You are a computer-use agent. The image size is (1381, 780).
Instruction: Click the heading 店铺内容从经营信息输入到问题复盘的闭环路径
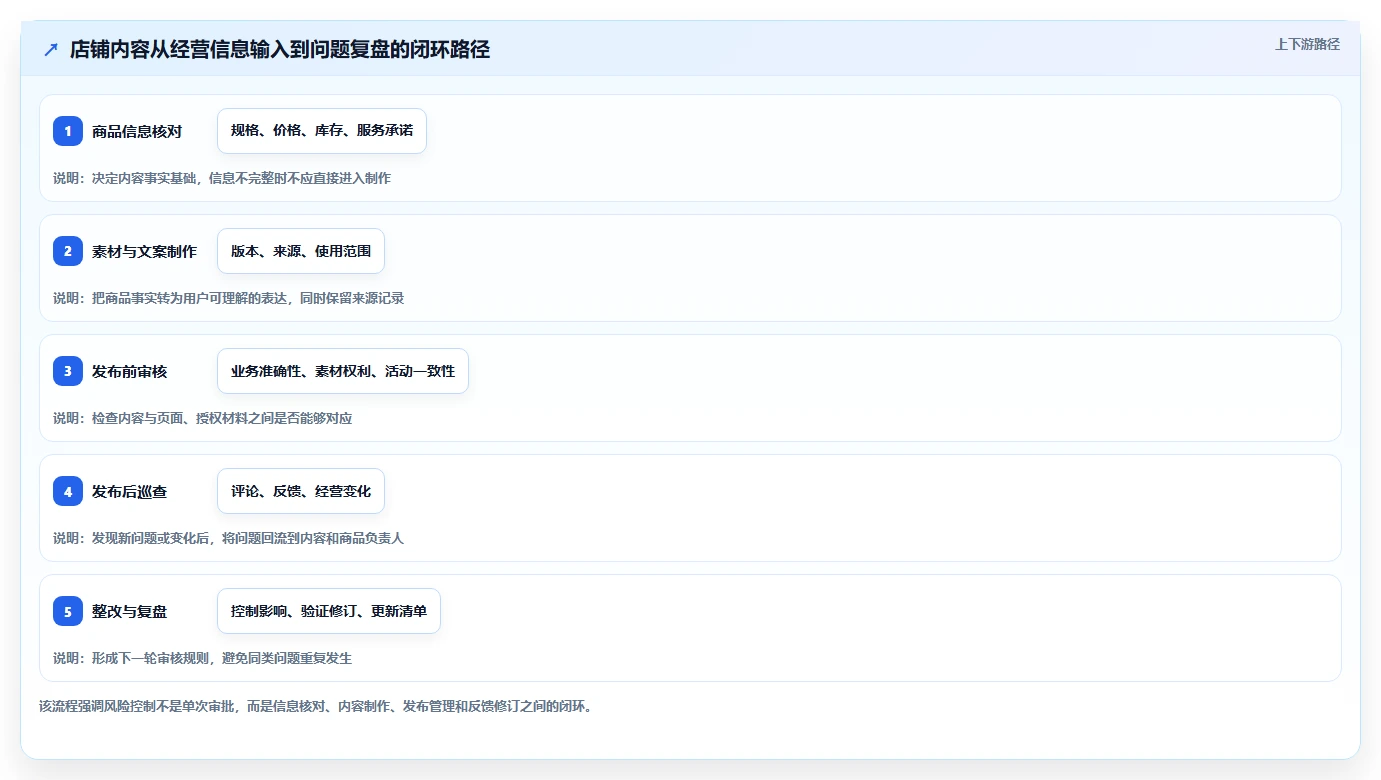pyautogui.click(x=280, y=50)
